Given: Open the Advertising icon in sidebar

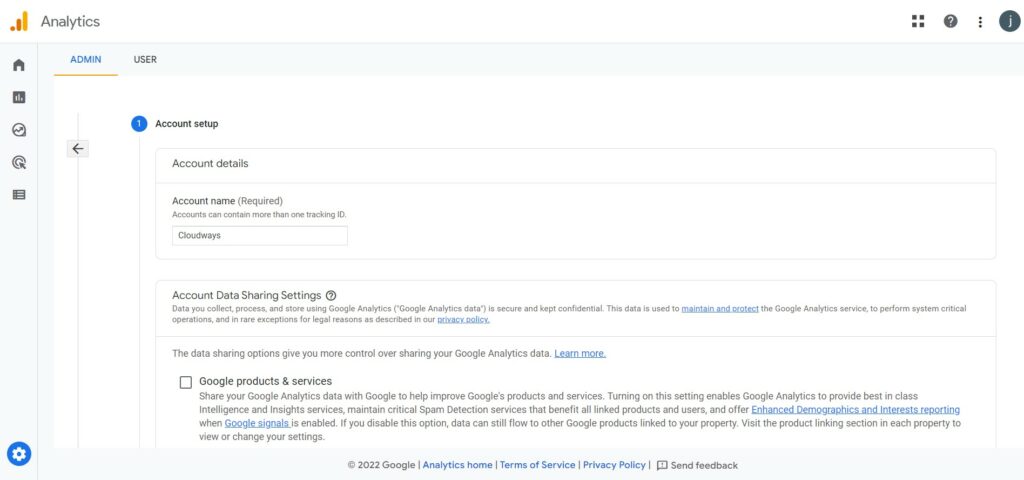Looking at the screenshot, I should point(19,162).
